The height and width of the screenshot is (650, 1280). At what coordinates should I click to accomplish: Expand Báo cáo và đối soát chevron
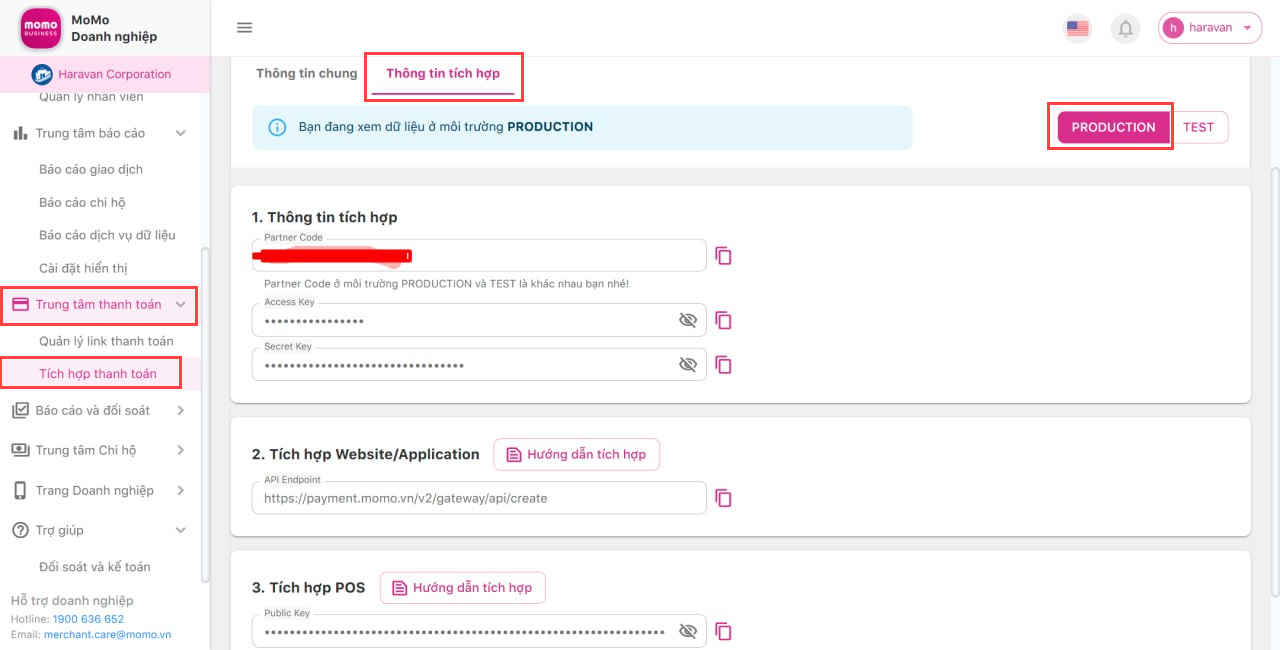181,410
